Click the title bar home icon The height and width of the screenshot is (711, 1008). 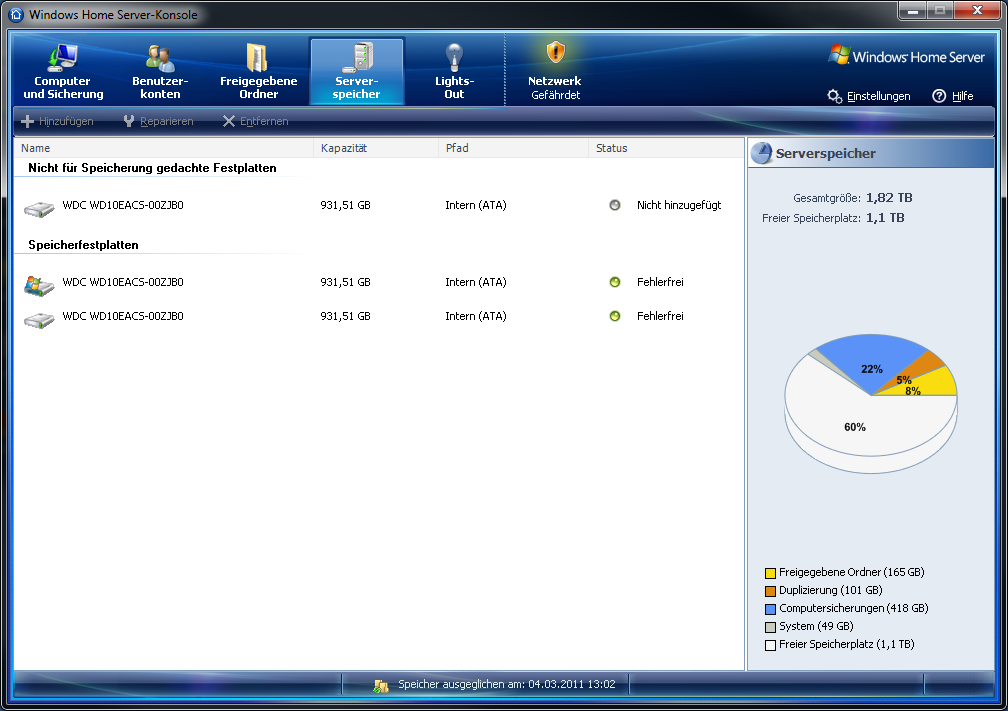click(16, 14)
